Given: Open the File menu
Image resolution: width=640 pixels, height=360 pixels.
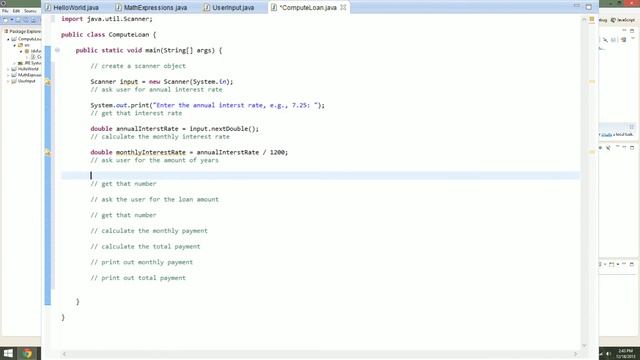Looking at the screenshot, I should tap(5, 11).
